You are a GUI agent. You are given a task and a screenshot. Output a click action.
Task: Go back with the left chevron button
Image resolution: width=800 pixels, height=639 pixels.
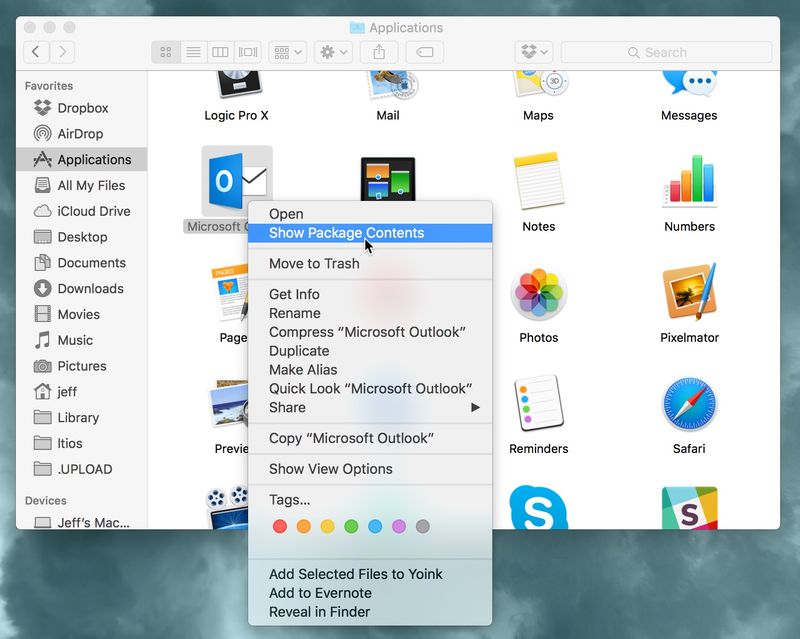[x=36, y=52]
